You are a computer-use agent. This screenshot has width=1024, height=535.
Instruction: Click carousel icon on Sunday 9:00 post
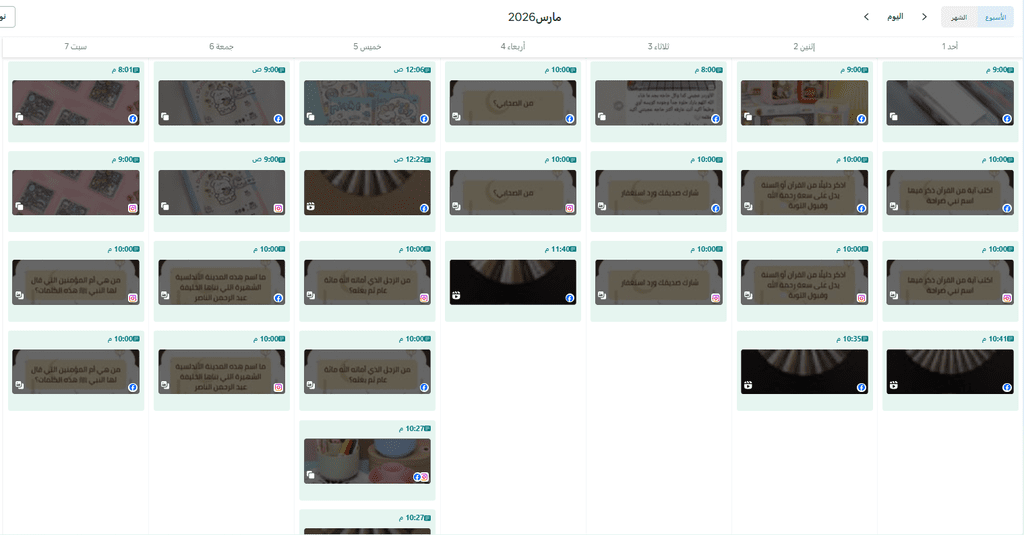tap(893, 117)
